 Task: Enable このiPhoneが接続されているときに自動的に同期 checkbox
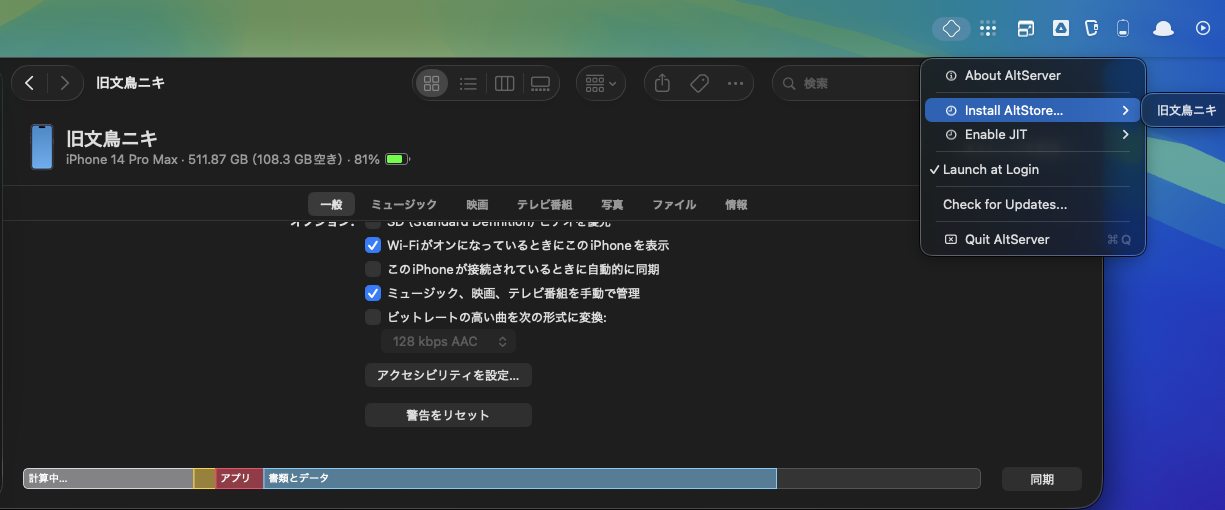click(373, 269)
